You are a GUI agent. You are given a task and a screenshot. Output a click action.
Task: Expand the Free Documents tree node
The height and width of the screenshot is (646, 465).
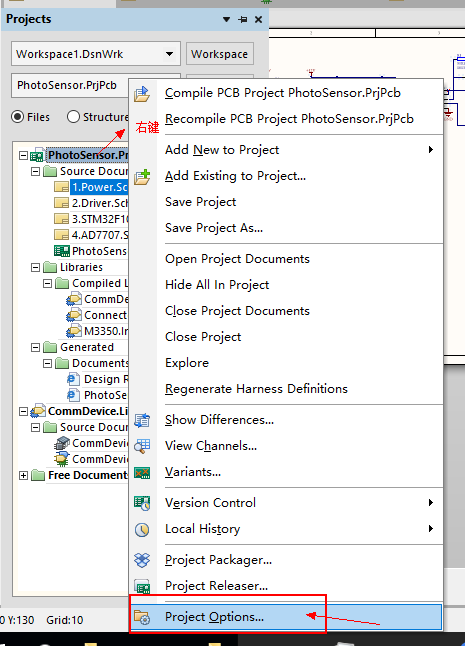pyautogui.click(x=23, y=475)
